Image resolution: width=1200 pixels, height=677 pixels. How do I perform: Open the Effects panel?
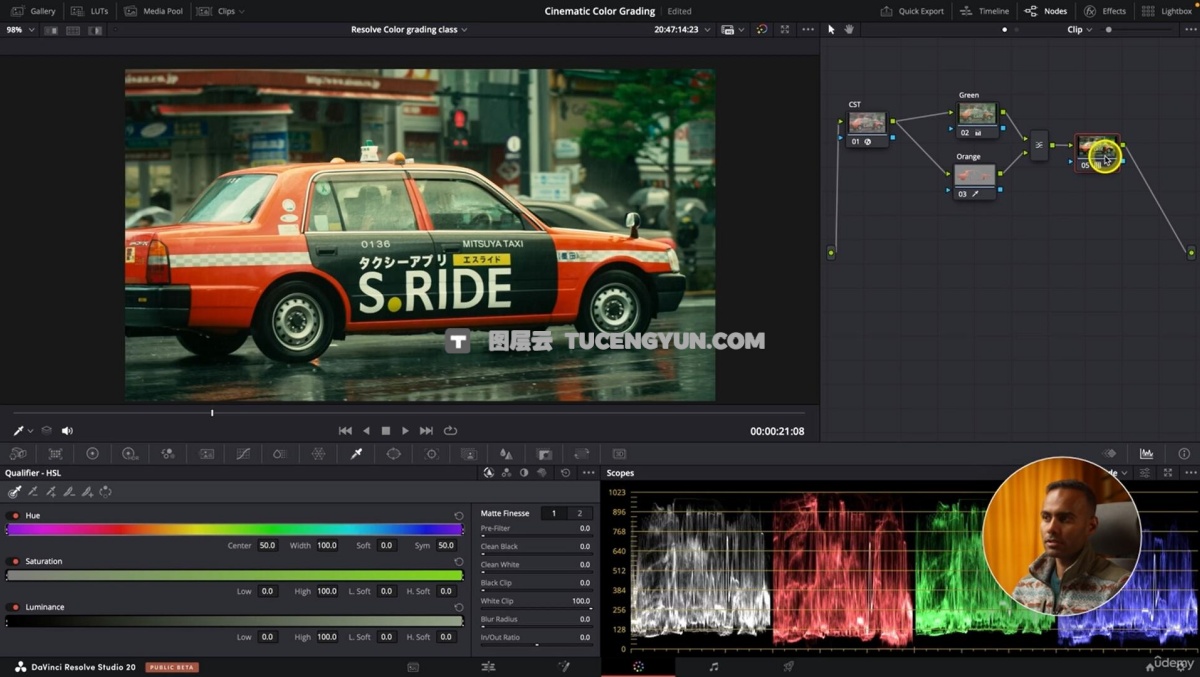tap(1105, 11)
